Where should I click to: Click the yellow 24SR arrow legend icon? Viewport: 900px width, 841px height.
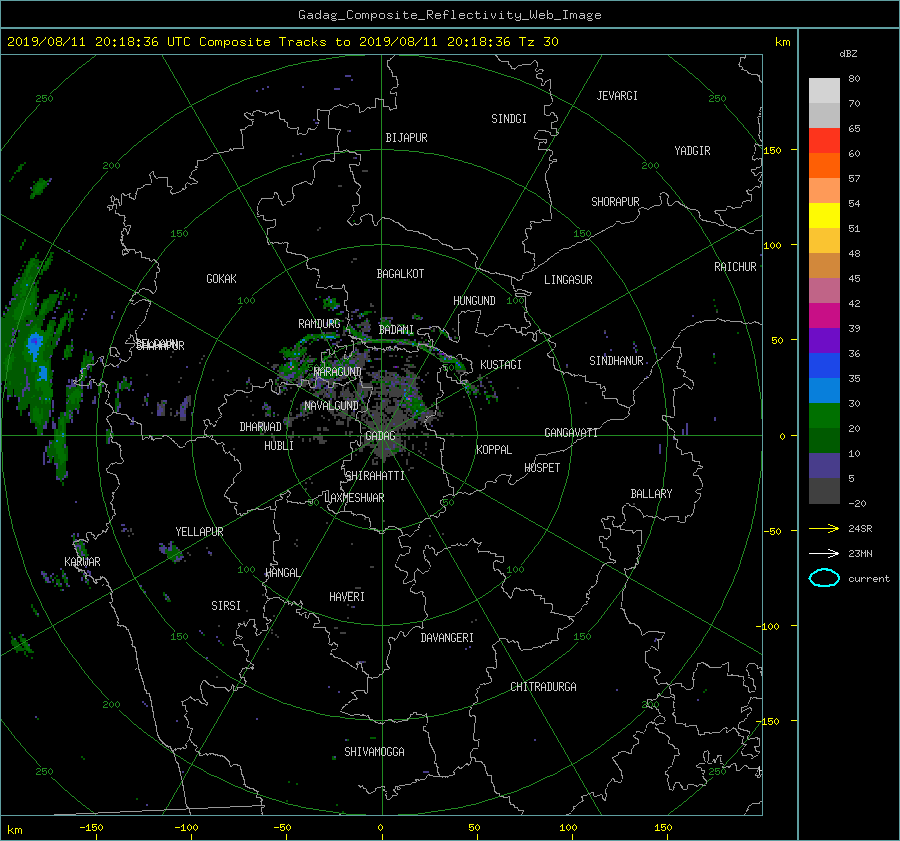824,528
